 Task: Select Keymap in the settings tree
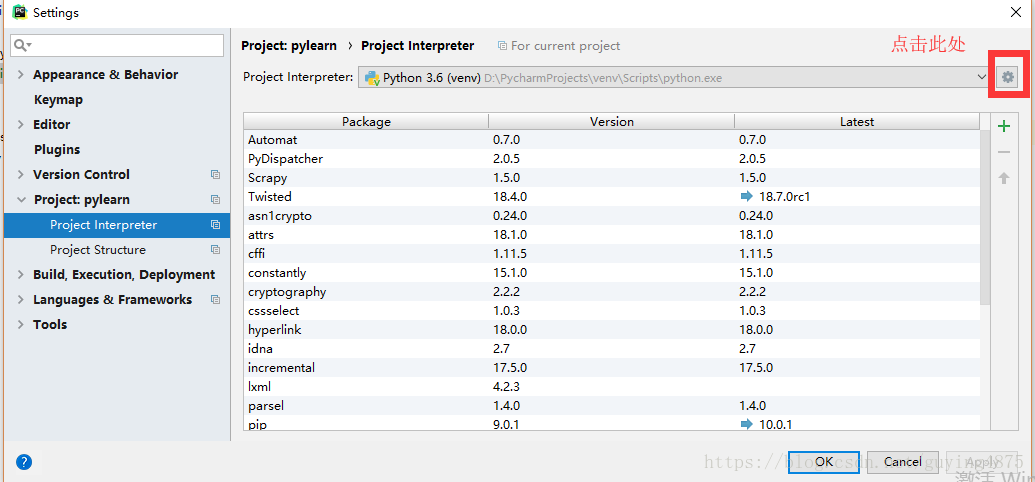click(x=58, y=100)
